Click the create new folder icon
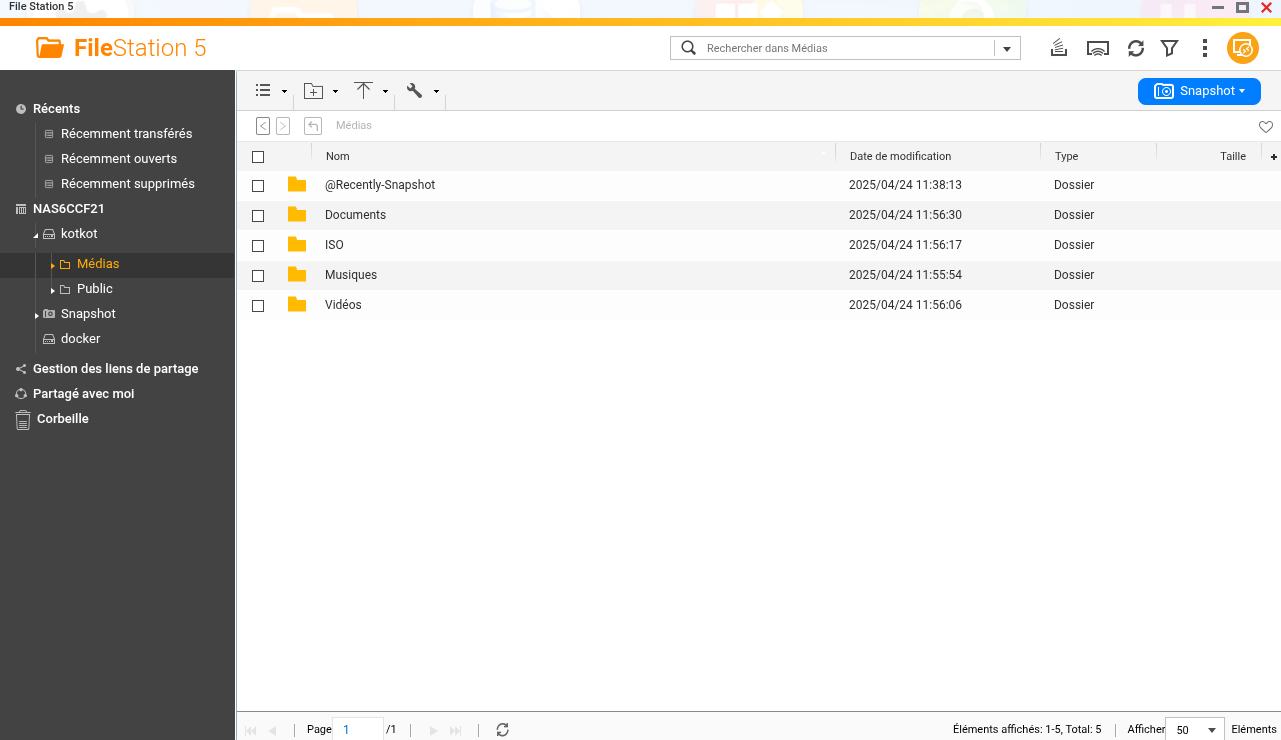1281x740 pixels. (313, 91)
